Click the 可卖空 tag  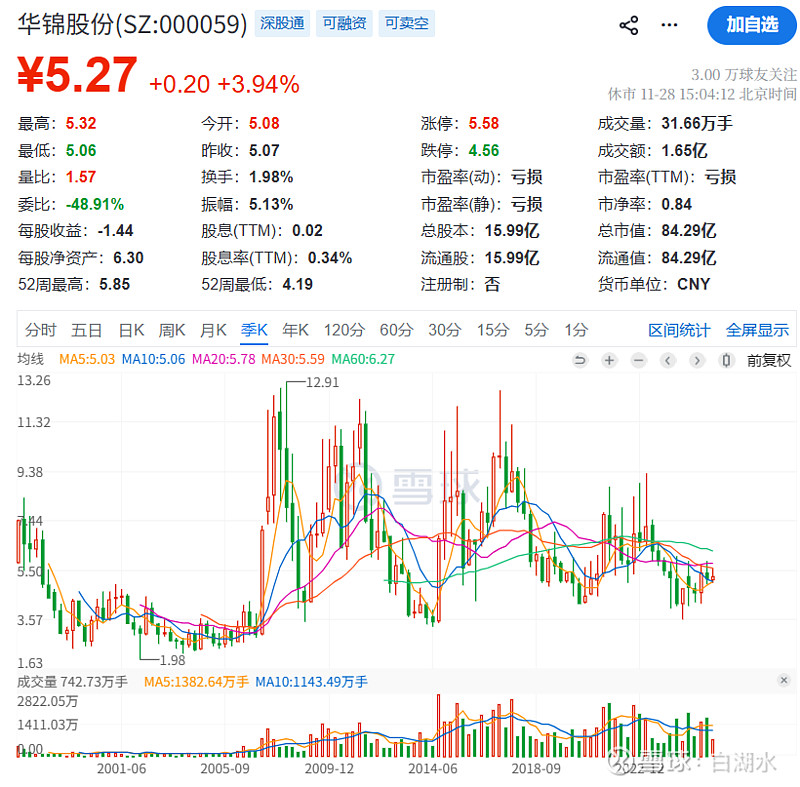point(407,23)
